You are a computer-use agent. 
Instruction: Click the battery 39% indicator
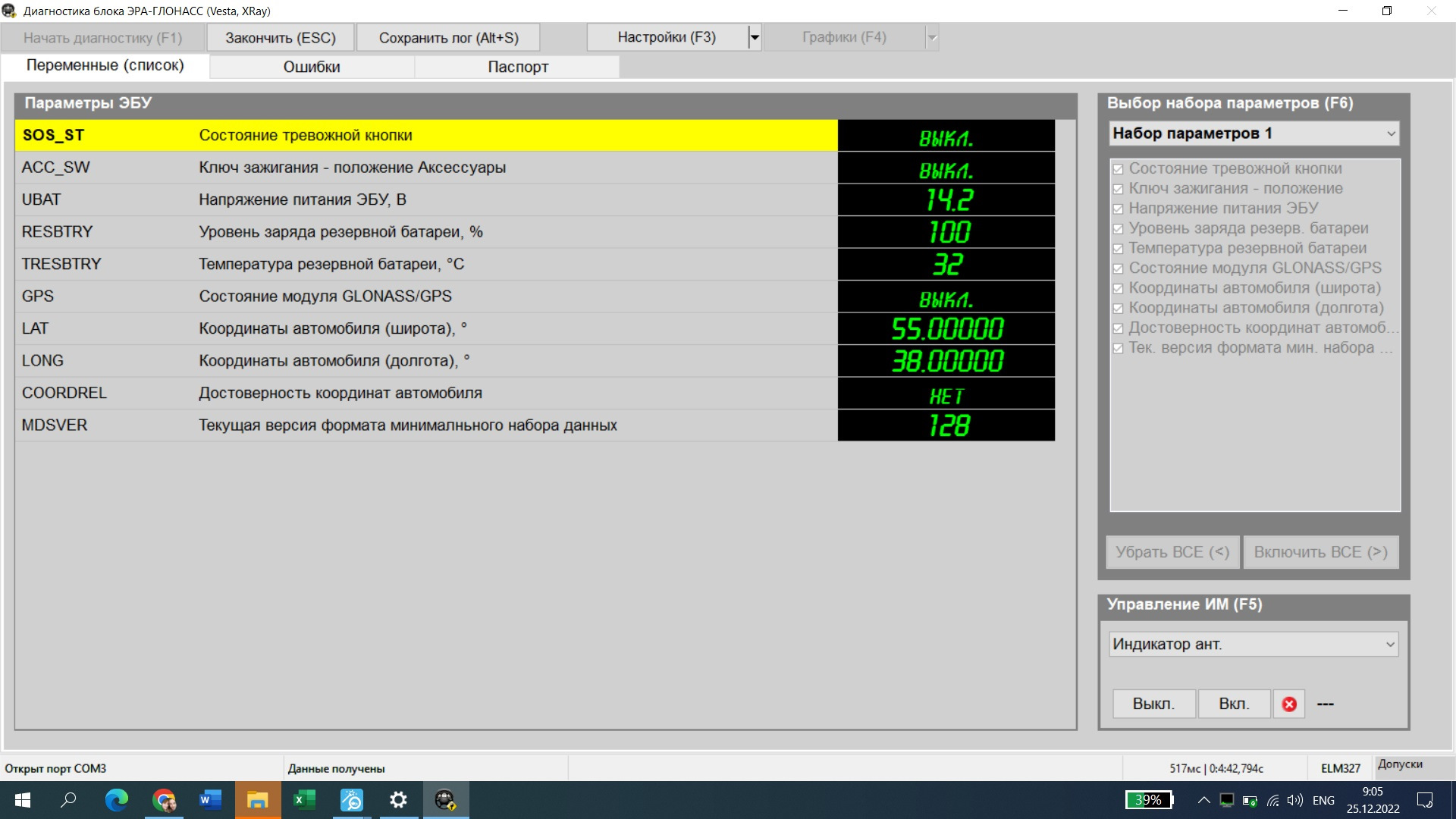coord(1149,800)
